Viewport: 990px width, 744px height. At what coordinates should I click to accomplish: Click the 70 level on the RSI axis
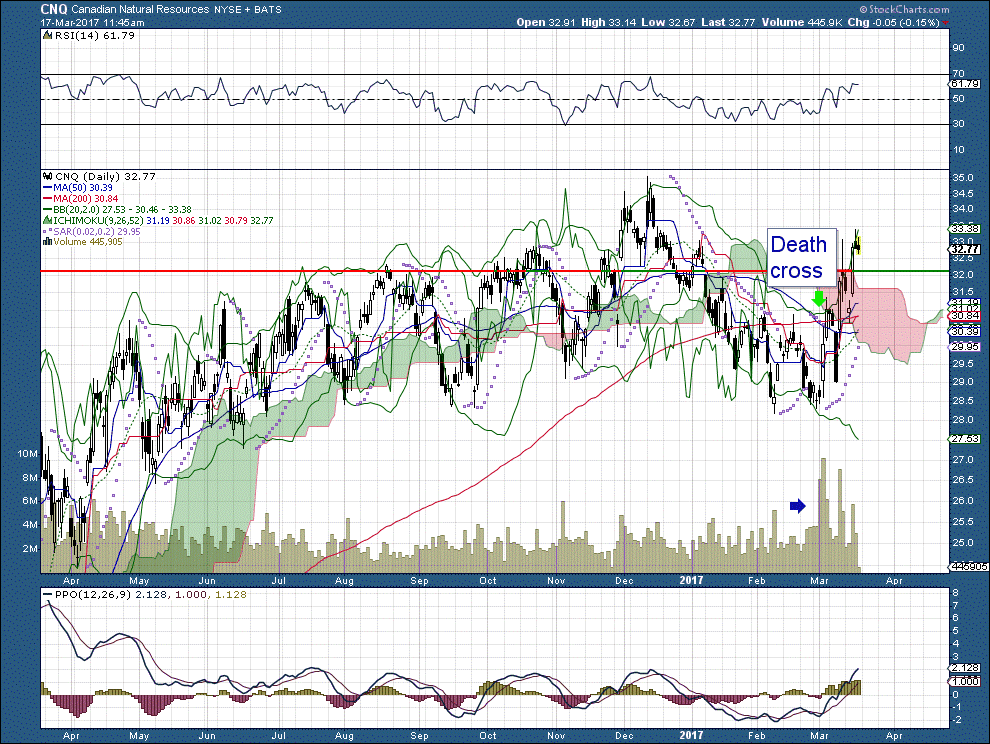958,74
